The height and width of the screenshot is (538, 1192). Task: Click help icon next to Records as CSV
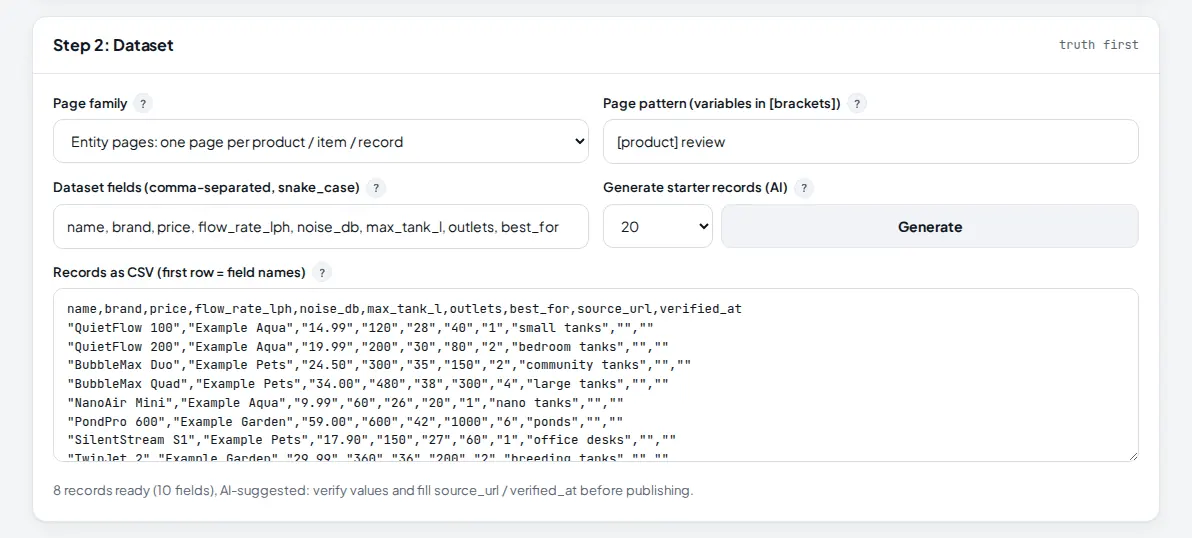[x=322, y=272]
